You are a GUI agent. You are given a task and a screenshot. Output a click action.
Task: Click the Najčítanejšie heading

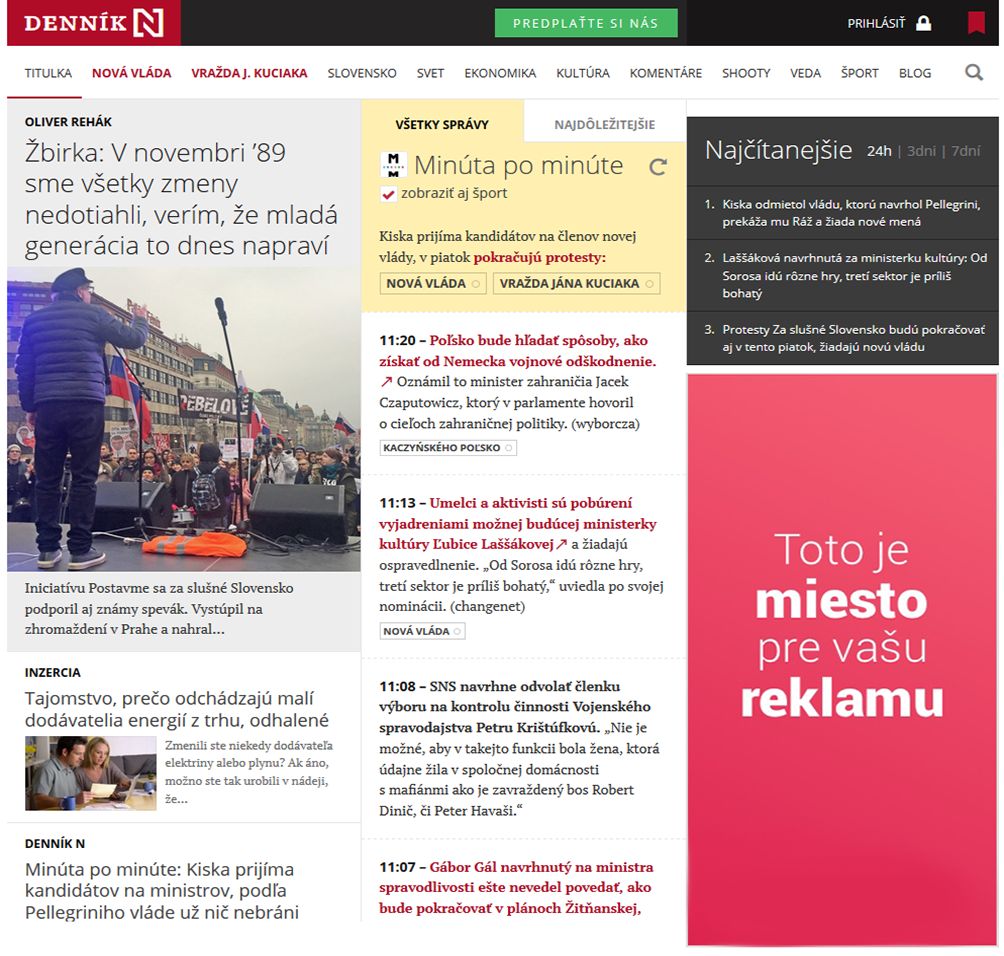tap(778, 150)
